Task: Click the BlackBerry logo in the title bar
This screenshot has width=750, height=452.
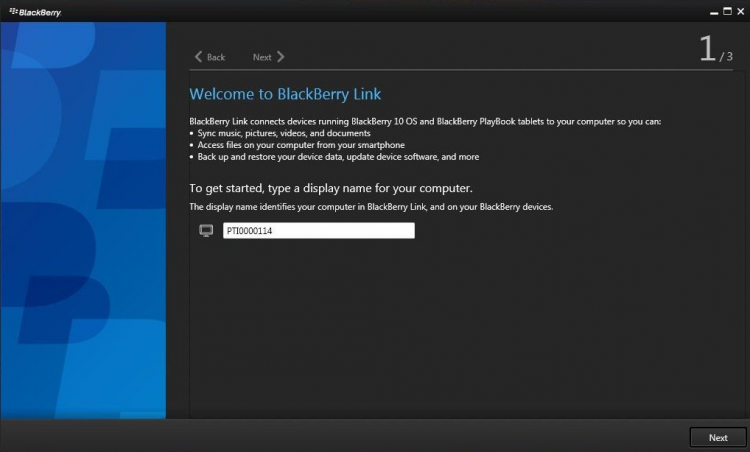Action: (35, 12)
